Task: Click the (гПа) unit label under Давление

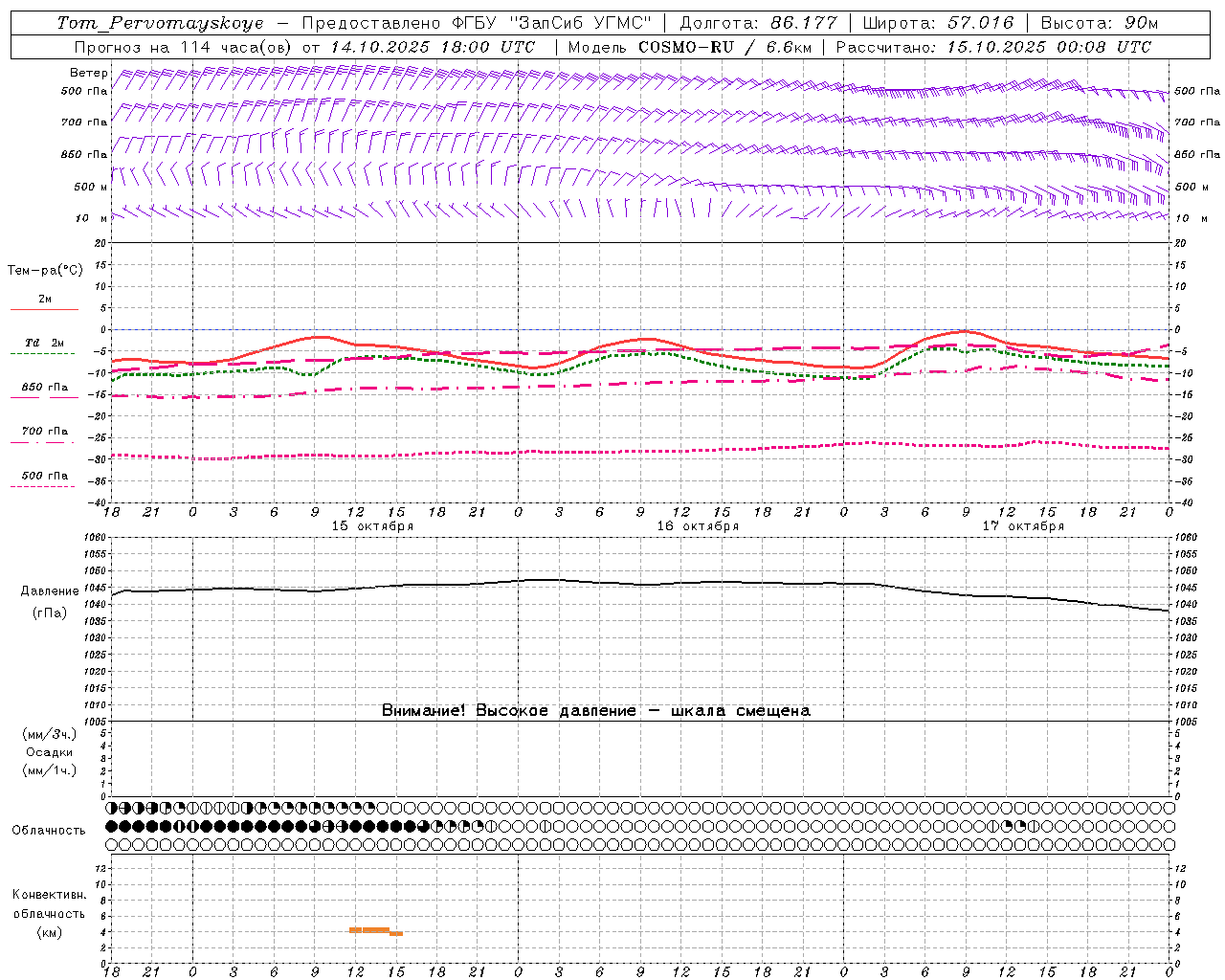Action: pos(50,613)
